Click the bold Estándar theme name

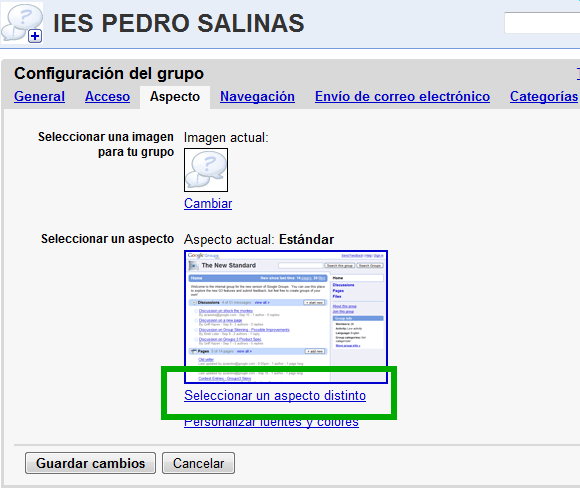(307, 239)
